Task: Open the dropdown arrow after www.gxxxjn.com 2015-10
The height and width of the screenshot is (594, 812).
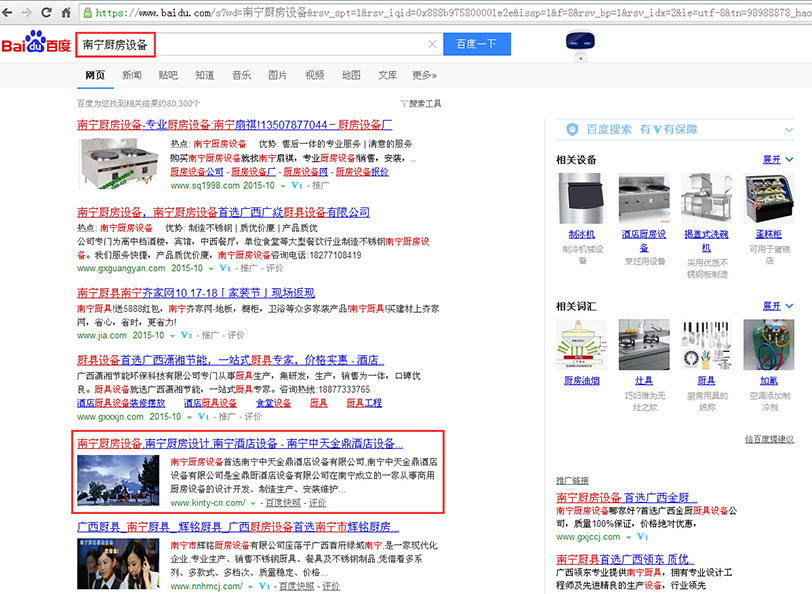Action: [189, 417]
